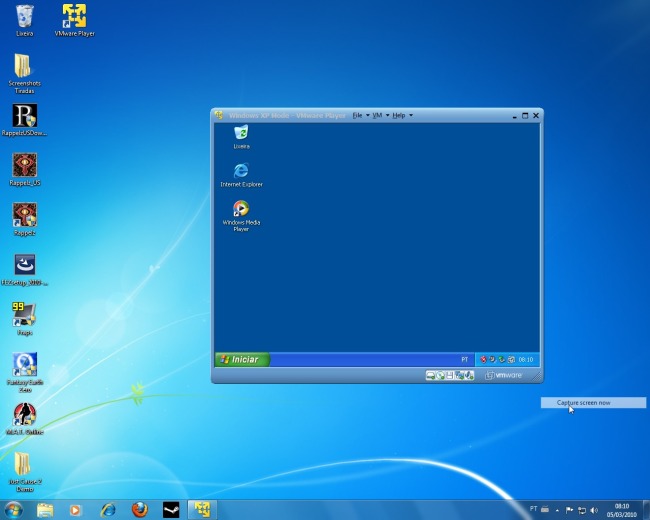Select Internet Explorer icon on the XP desktop
650x520 pixels.
point(241,175)
